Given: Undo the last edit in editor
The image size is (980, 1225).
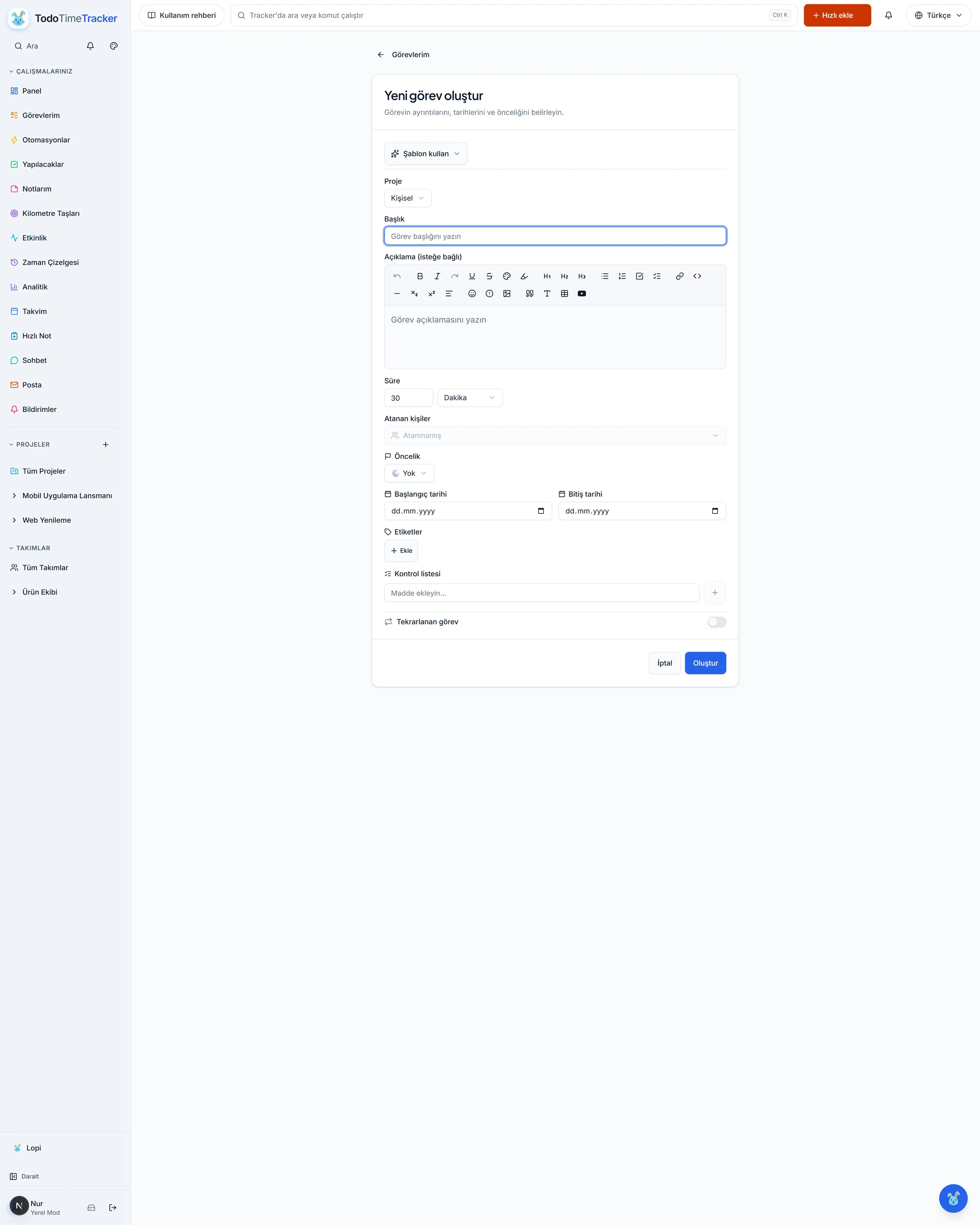Looking at the screenshot, I should 397,276.
